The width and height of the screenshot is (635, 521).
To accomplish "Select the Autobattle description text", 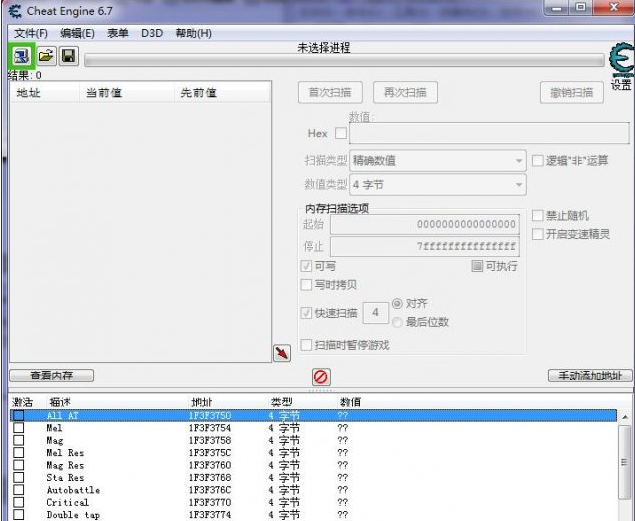I will [x=73, y=490].
